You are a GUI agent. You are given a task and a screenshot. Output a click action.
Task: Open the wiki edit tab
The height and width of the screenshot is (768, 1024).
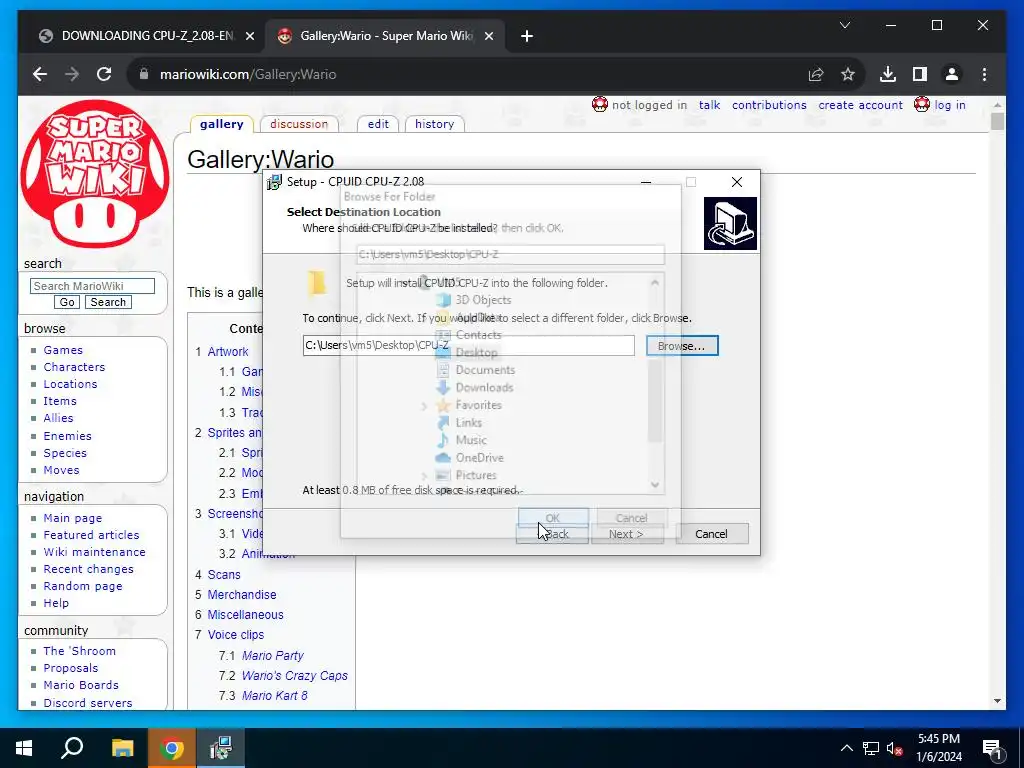[x=378, y=124]
